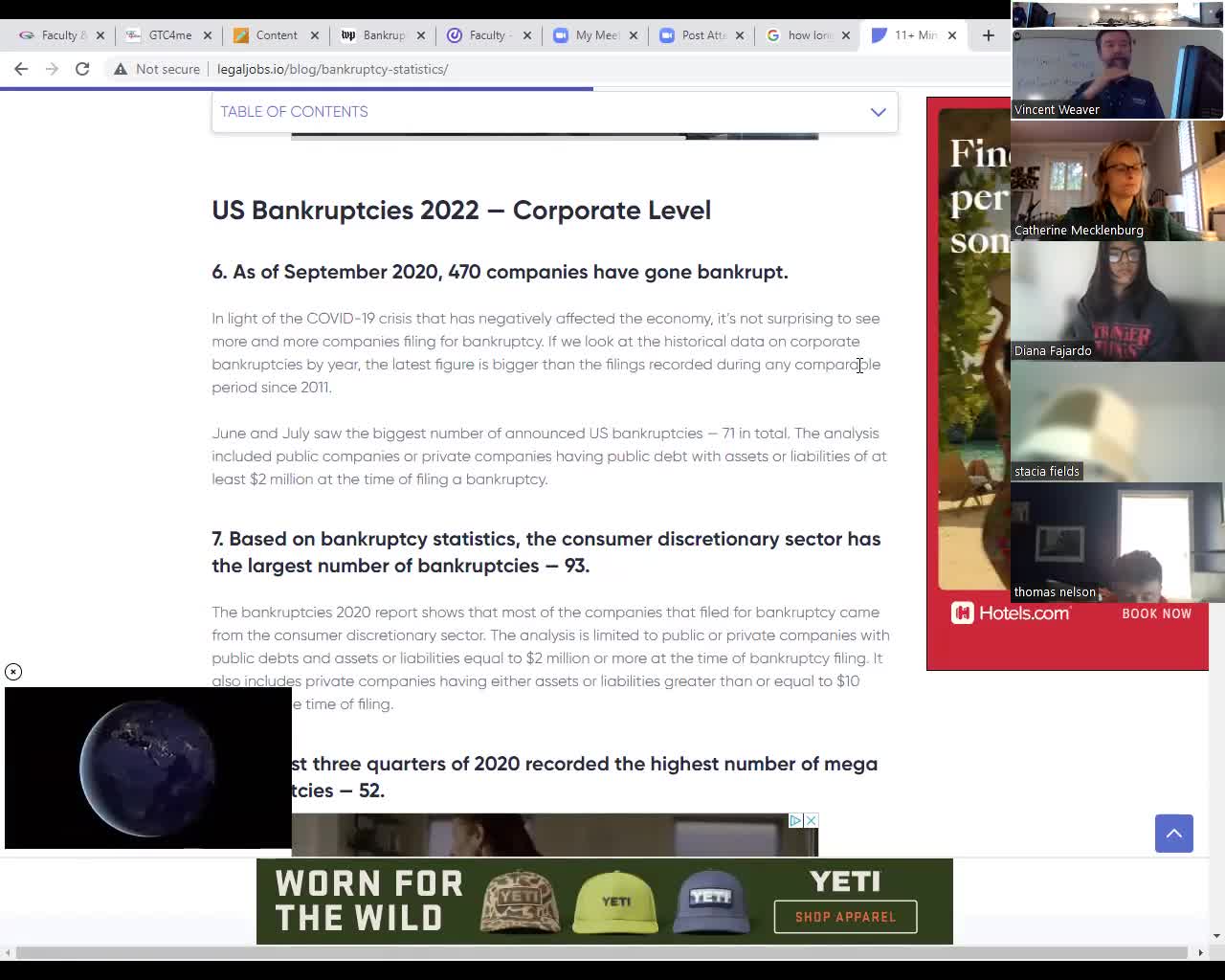Close the Content tab
This screenshot has height=980, width=1225.
(x=314, y=35)
